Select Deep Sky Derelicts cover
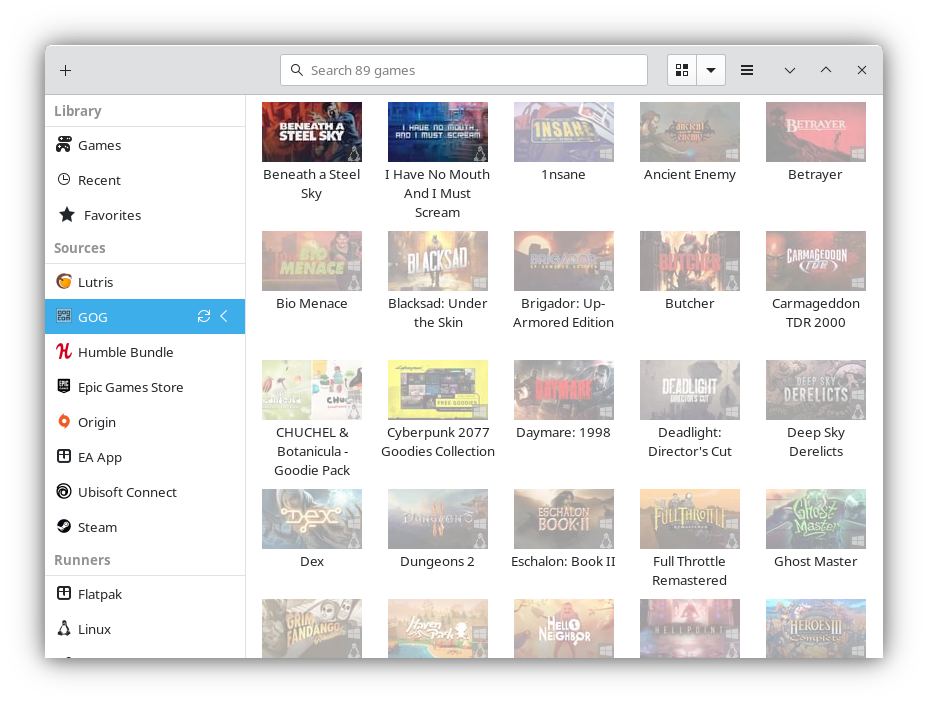This screenshot has width=928, height=703. pos(816,390)
